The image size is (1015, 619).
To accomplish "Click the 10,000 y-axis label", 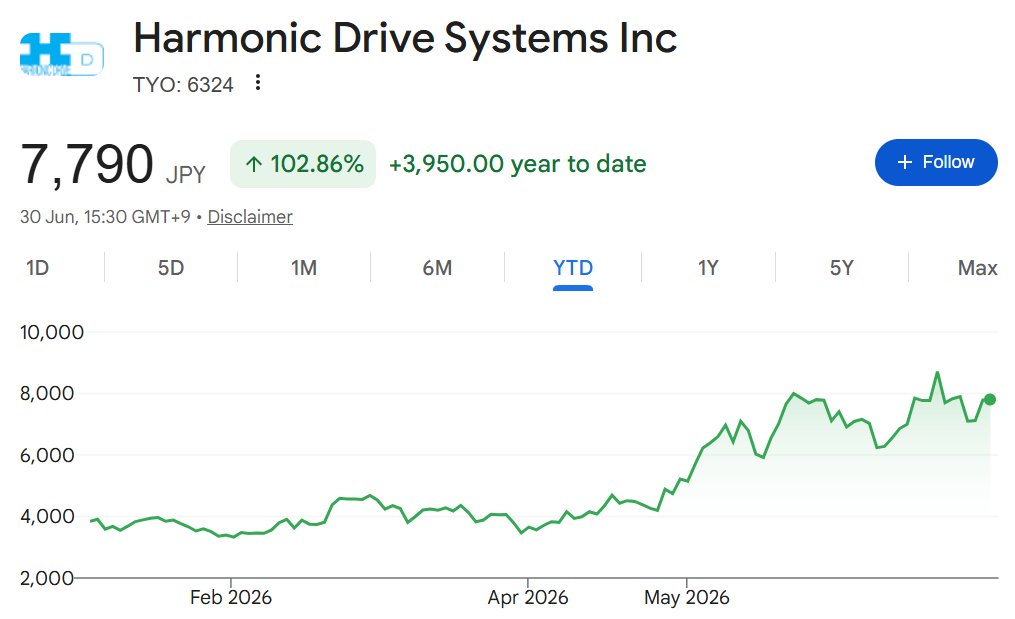I will point(52,332).
